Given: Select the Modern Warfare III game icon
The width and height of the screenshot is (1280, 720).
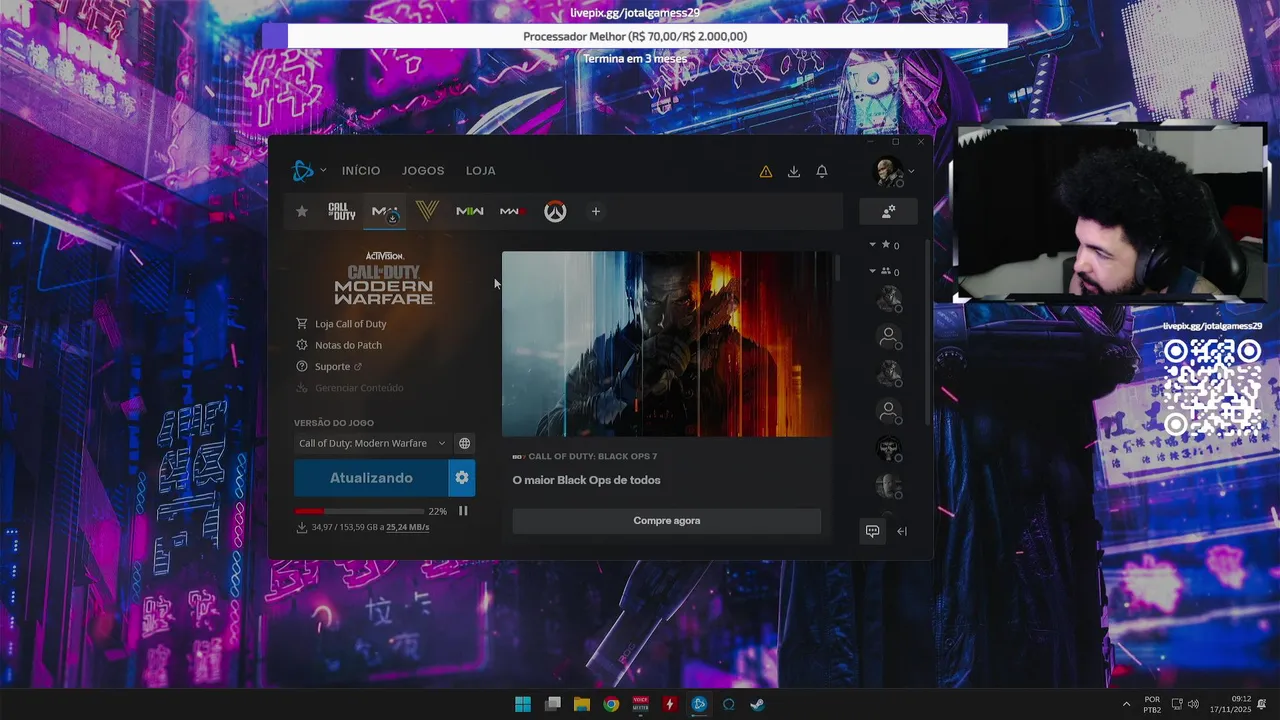Looking at the screenshot, I should click(512, 211).
